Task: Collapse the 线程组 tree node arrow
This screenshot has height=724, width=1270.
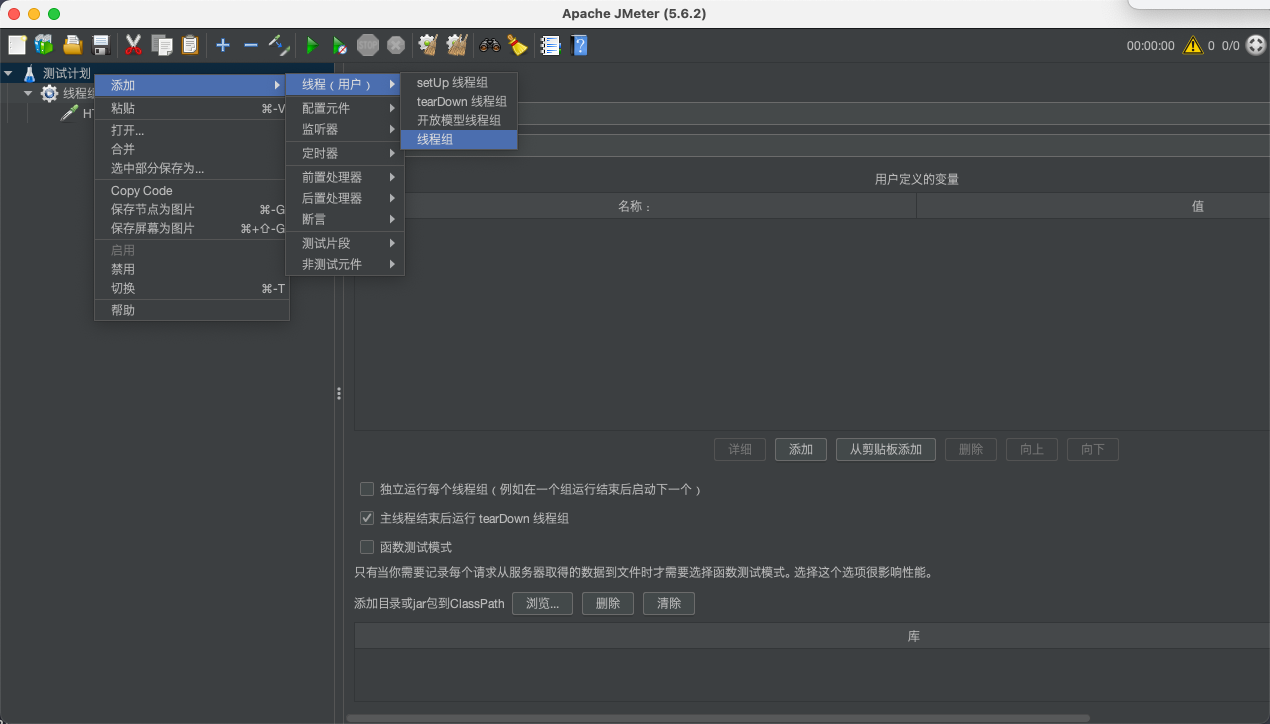Action: pyautogui.click(x=28, y=93)
